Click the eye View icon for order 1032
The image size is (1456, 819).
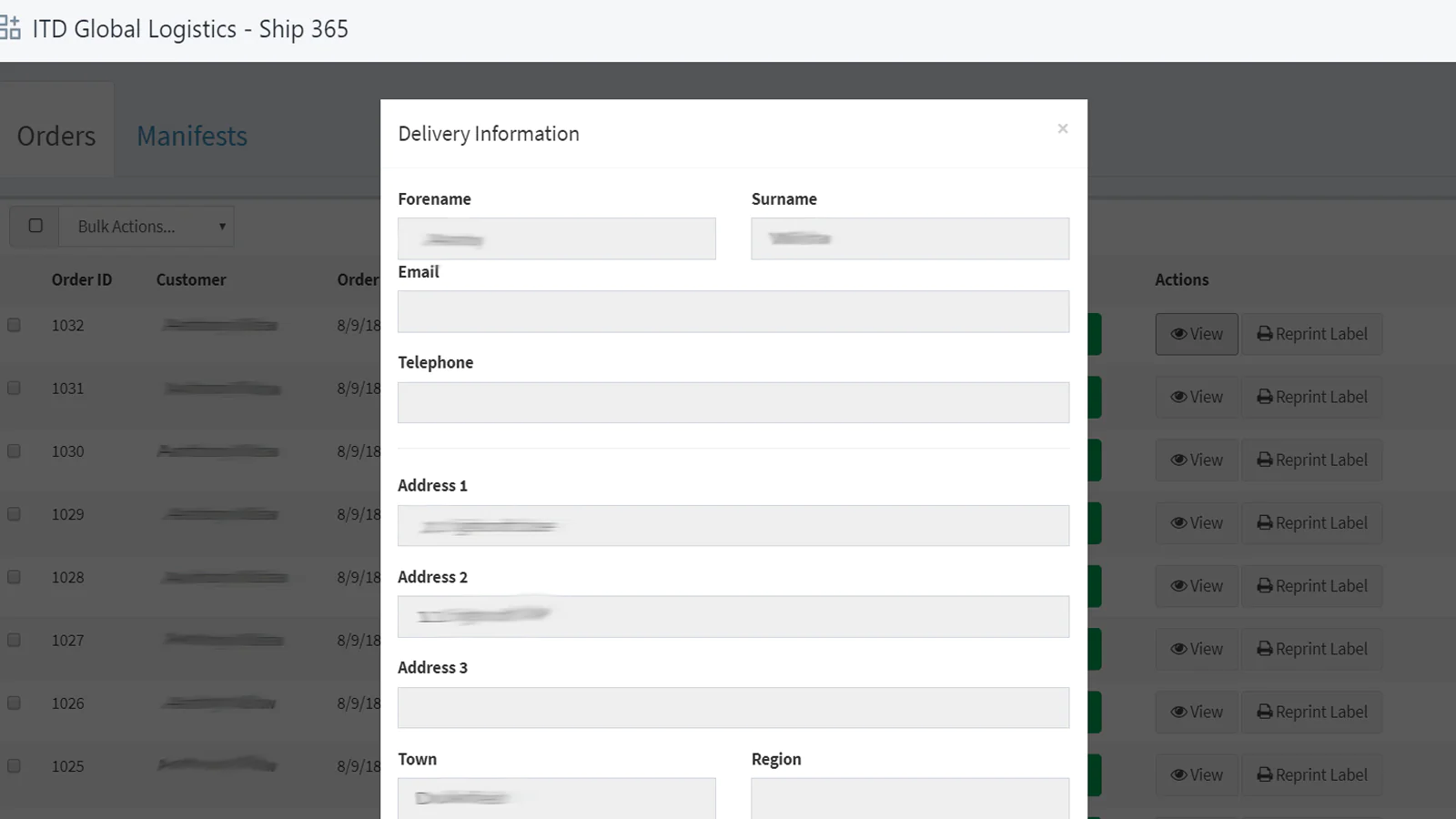1178,334
